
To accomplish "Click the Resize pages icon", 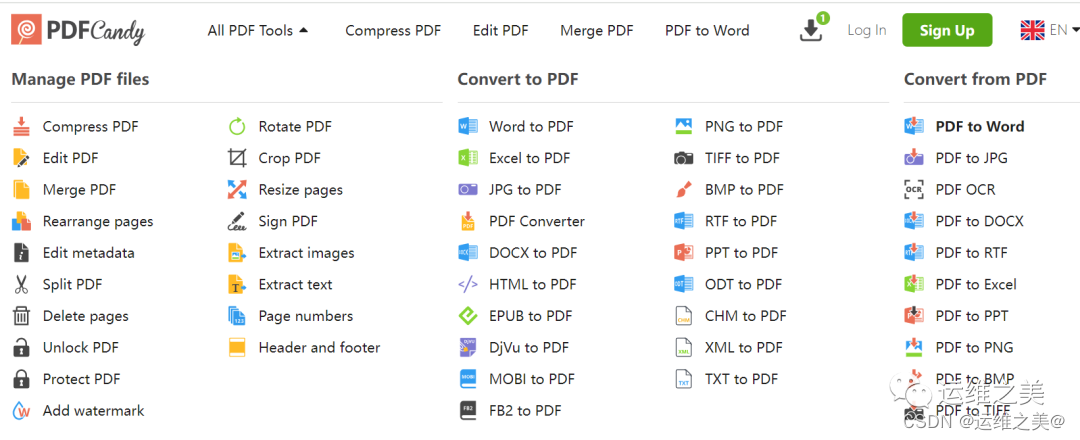I will pyautogui.click(x=237, y=190).
